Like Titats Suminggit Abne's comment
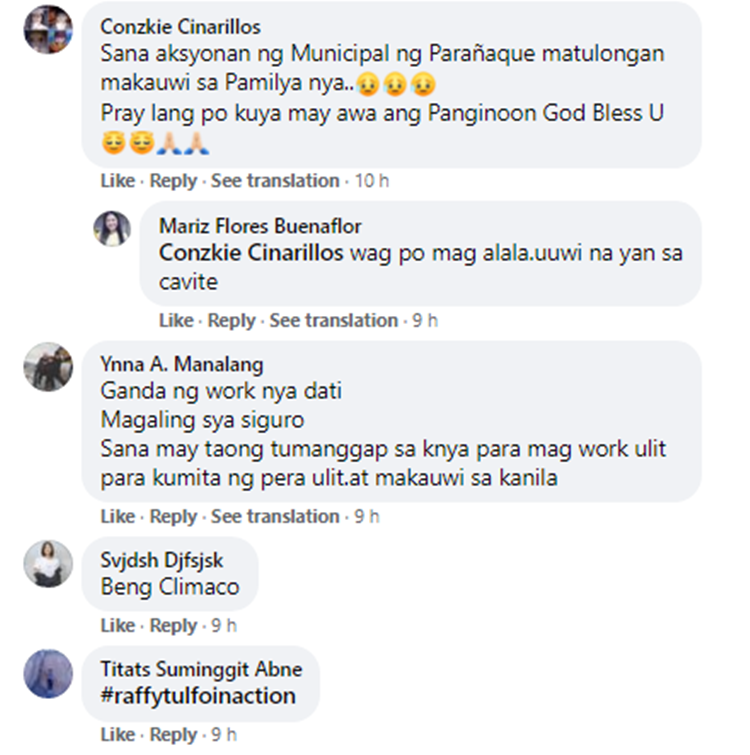The width and height of the screenshot is (750, 755). coord(118,735)
